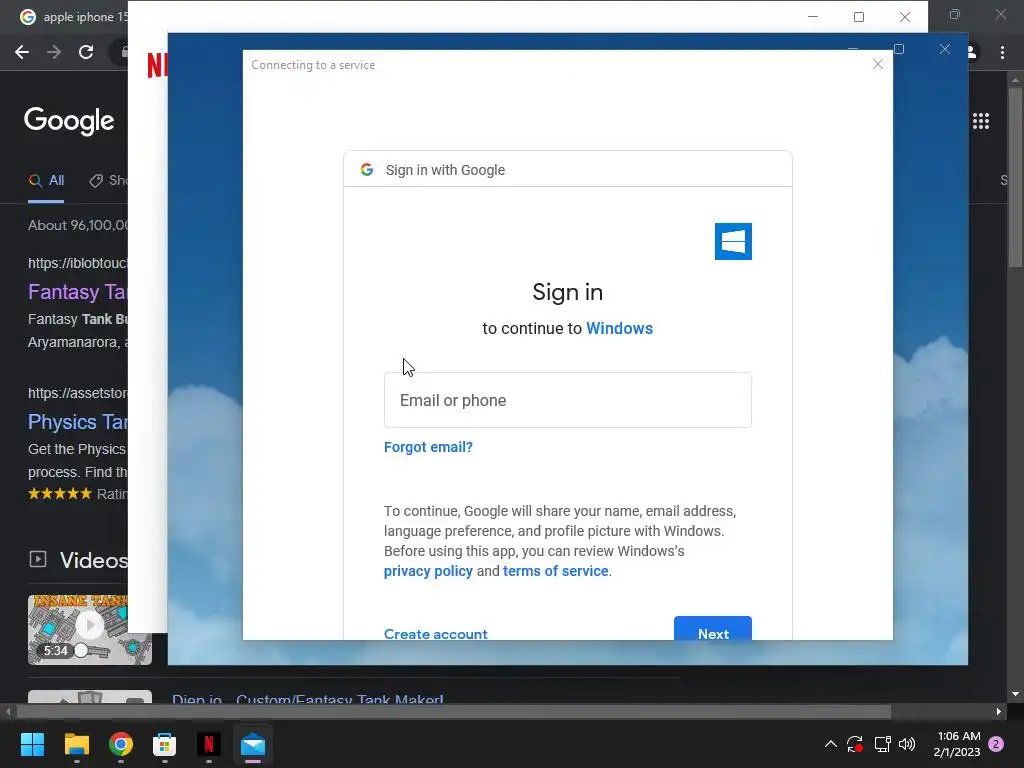Screen dimensions: 1024x768
Task: Click Chrome vertical scrollbar thumb
Action: tap(1015, 176)
